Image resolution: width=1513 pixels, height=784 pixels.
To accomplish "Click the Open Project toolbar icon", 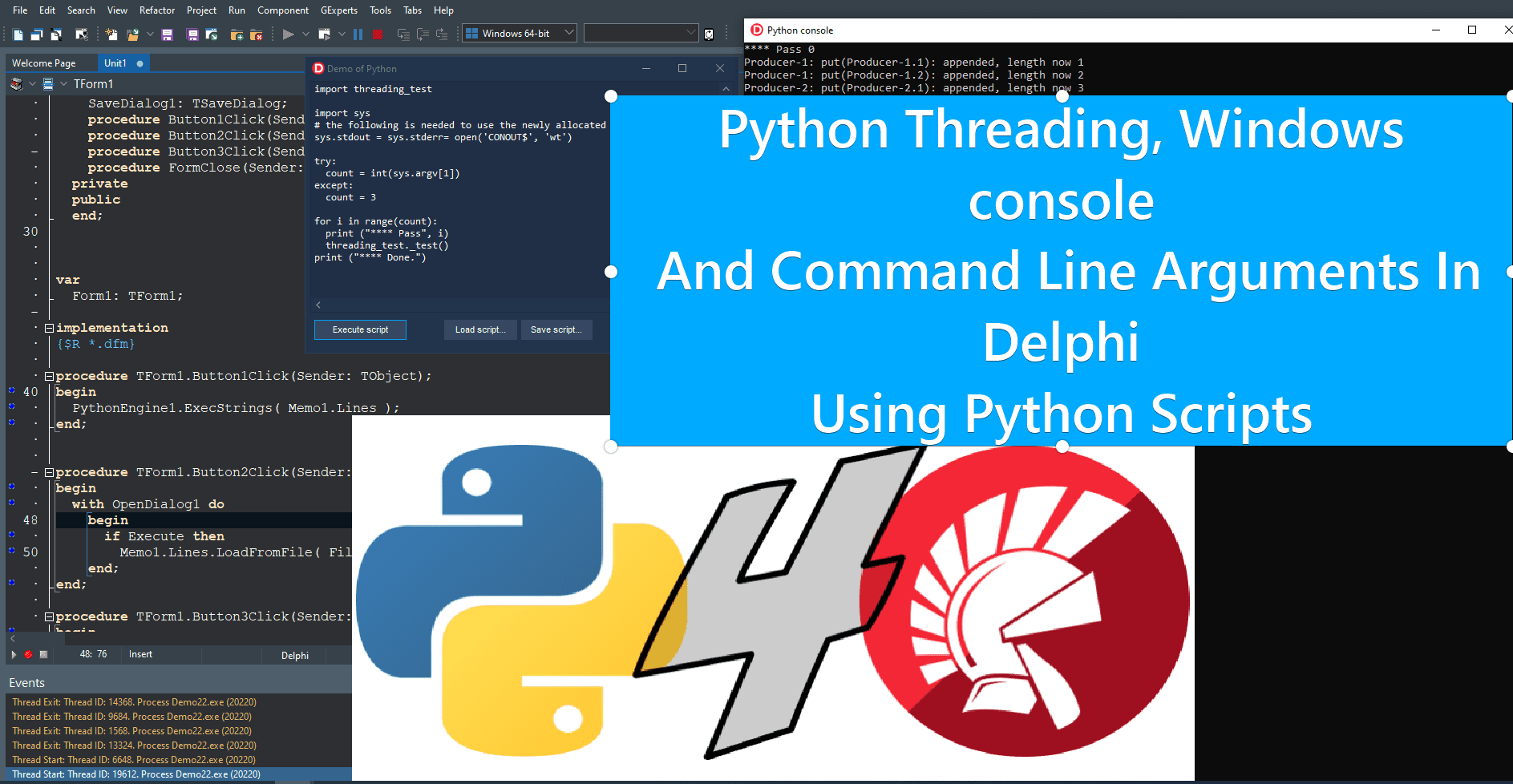I will 212,34.
